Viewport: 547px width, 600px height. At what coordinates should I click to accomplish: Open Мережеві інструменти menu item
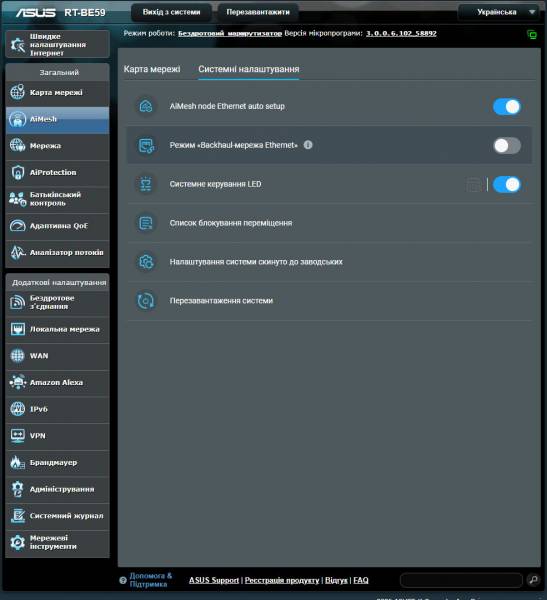57,543
